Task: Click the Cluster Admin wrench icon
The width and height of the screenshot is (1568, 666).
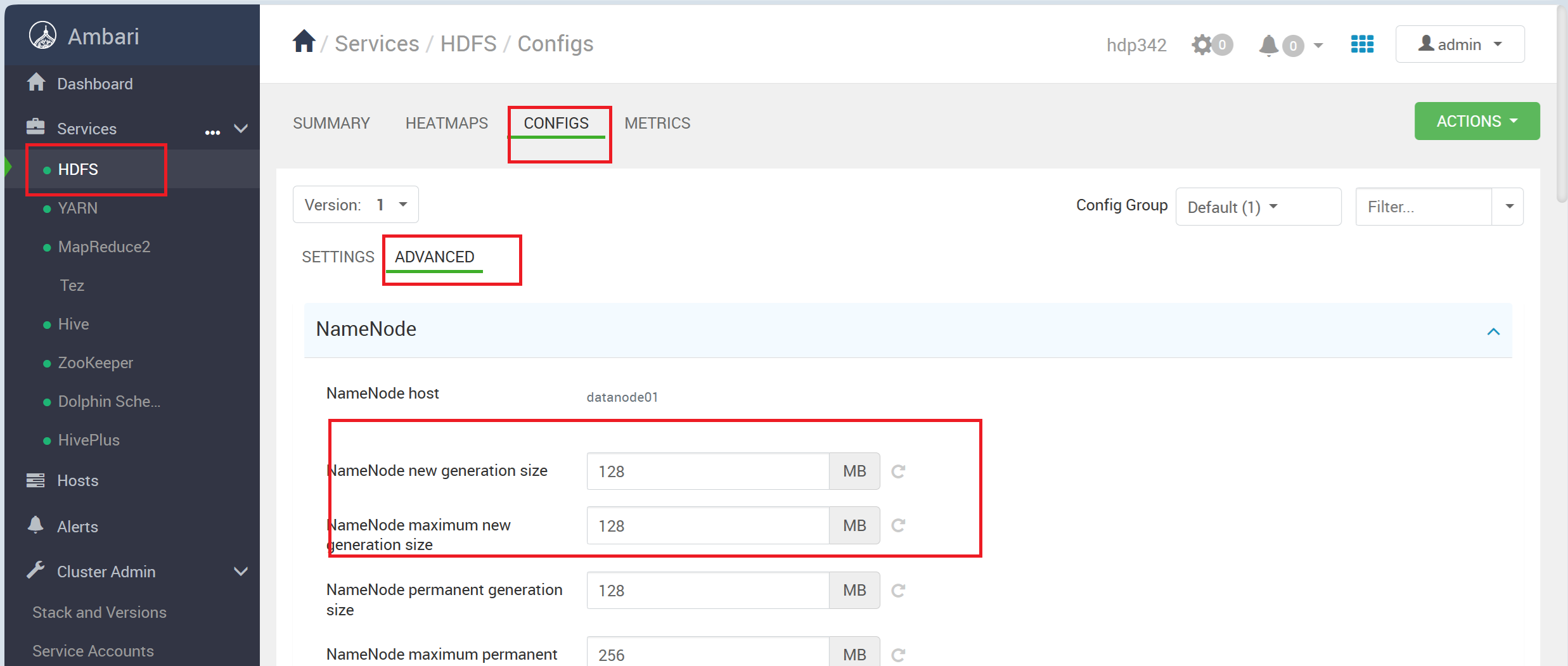Action: (x=35, y=570)
